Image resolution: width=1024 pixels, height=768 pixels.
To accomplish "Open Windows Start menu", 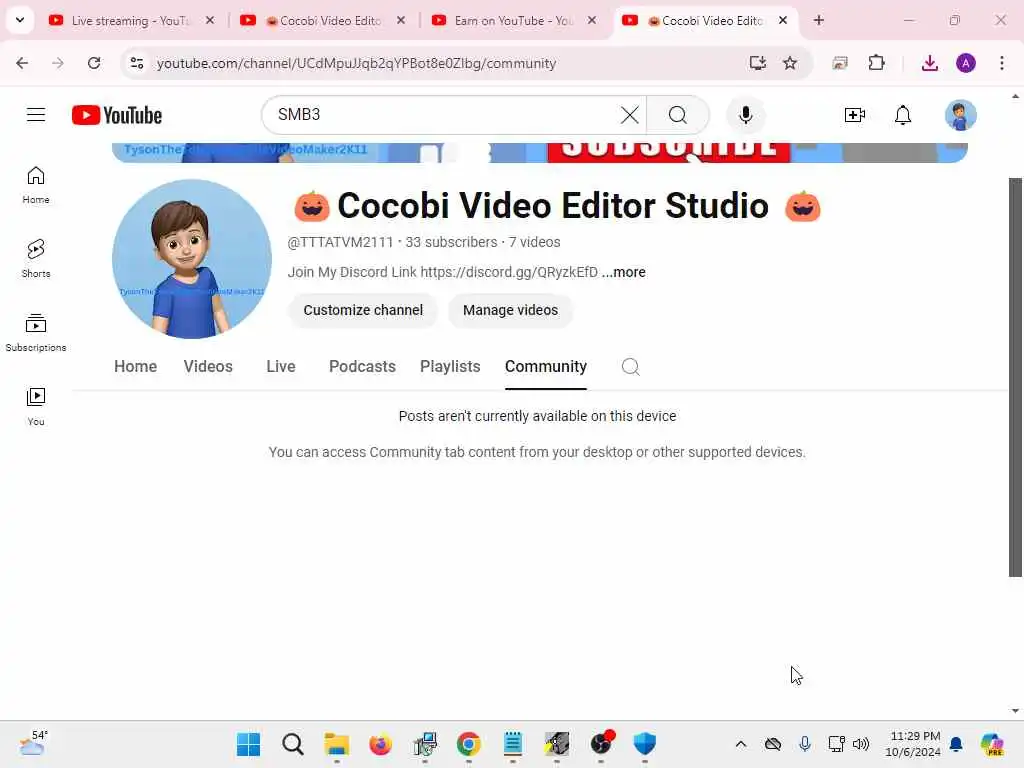I will tap(248, 744).
